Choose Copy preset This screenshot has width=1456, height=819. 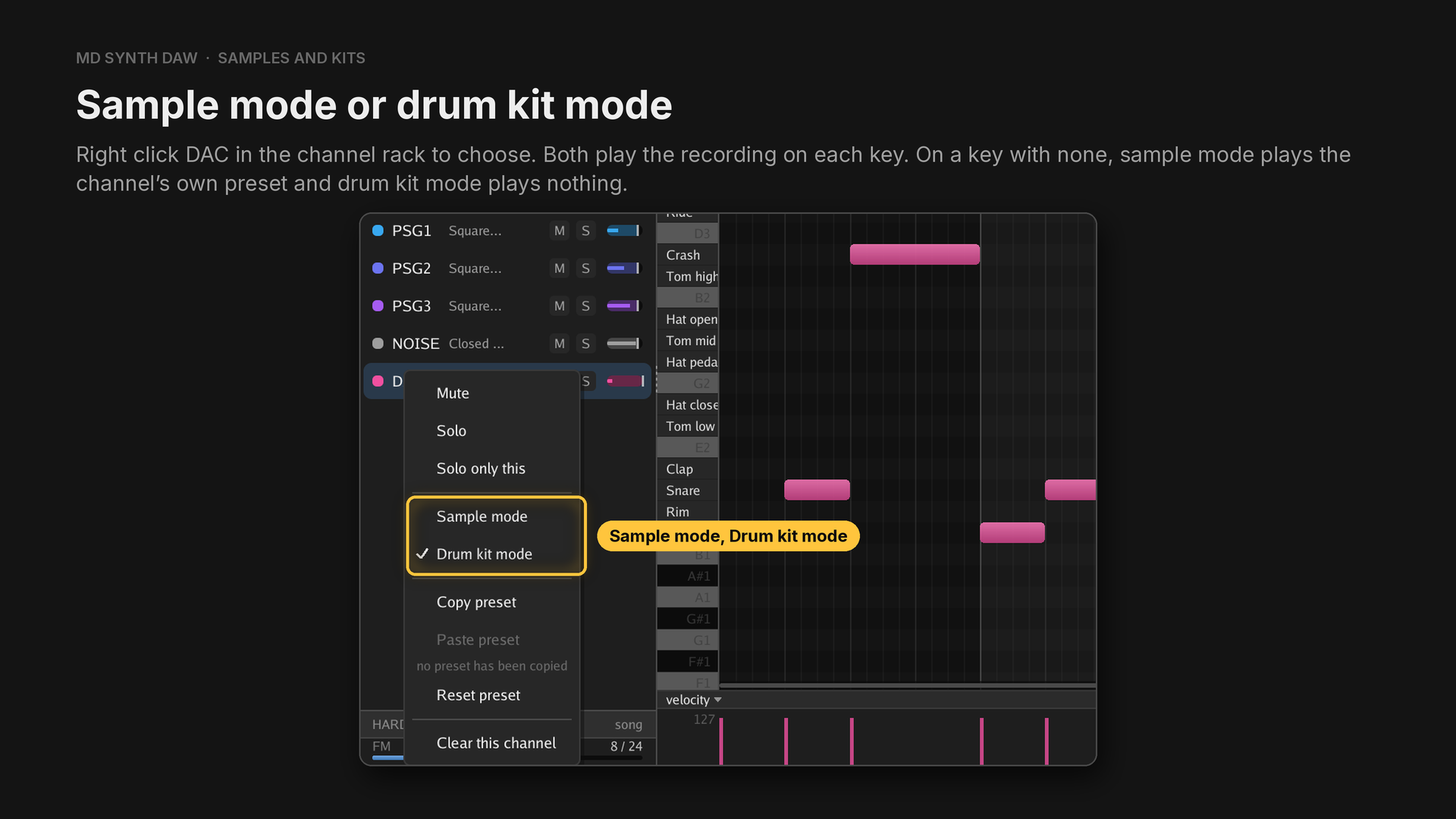[493, 602]
